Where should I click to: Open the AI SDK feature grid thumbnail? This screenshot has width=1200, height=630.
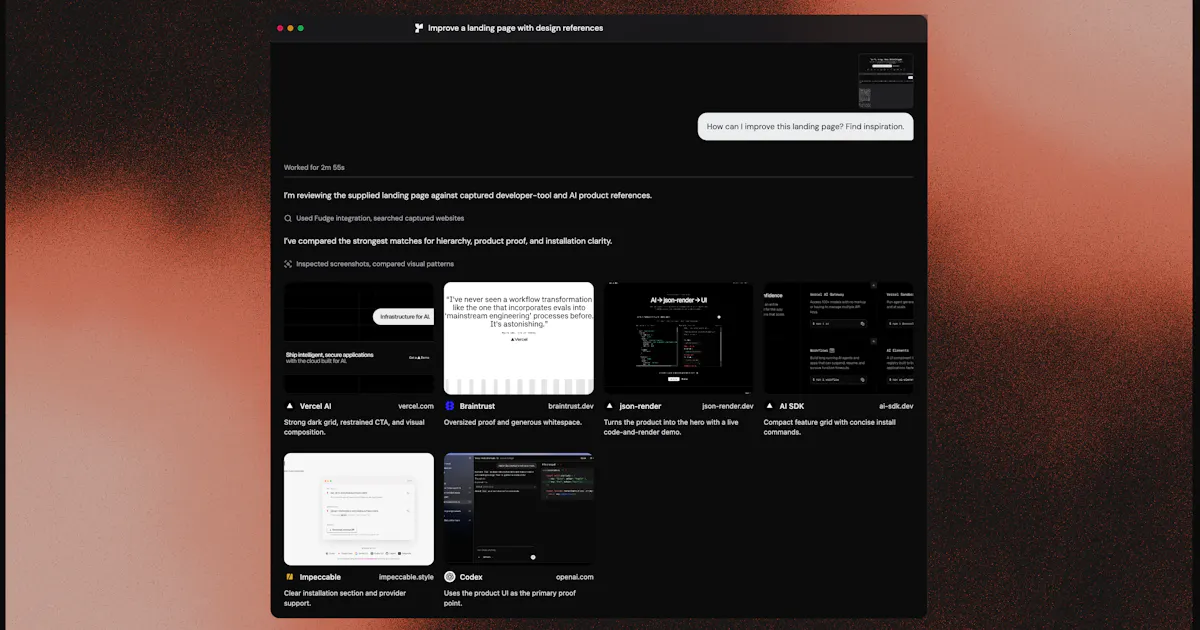(839, 338)
